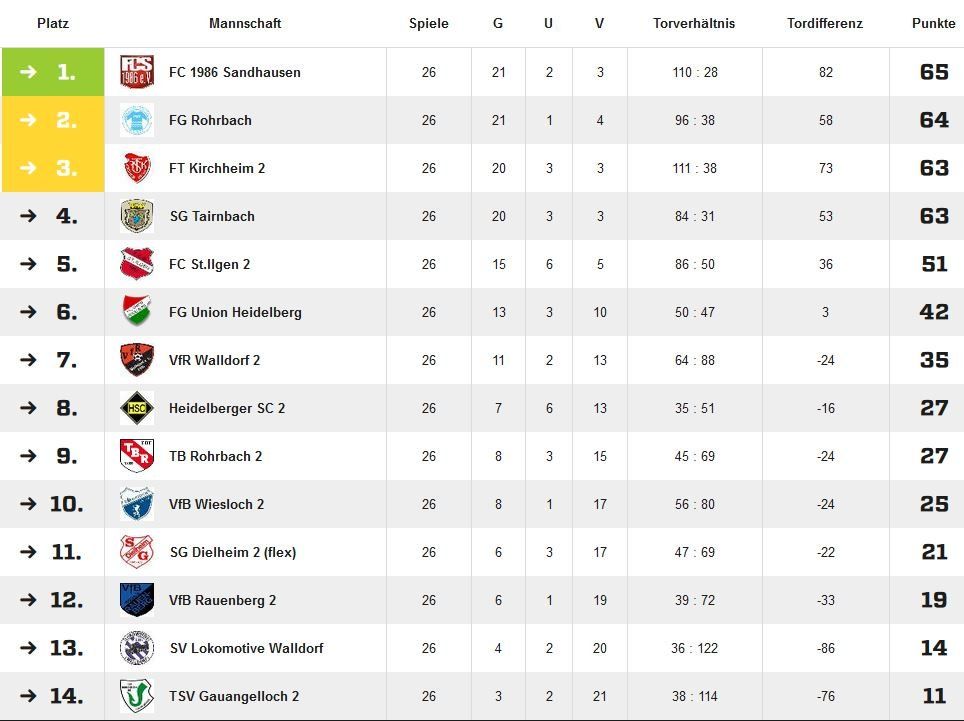Click the Heidelberger SC 2 HSC diamond logo
Screen dimensions: 964x721
tap(136, 408)
